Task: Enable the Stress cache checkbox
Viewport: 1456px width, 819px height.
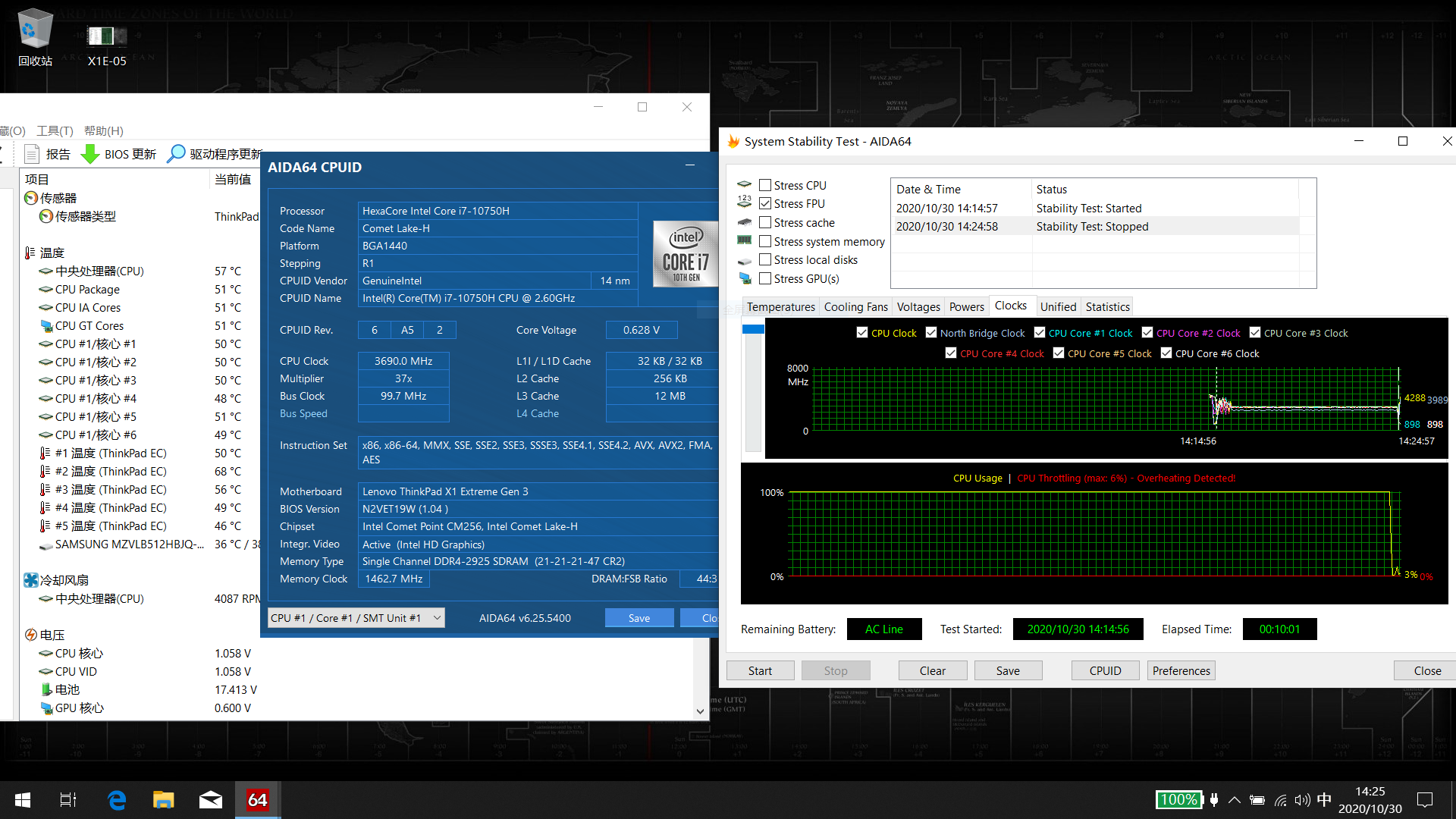Action: [765, 222]
